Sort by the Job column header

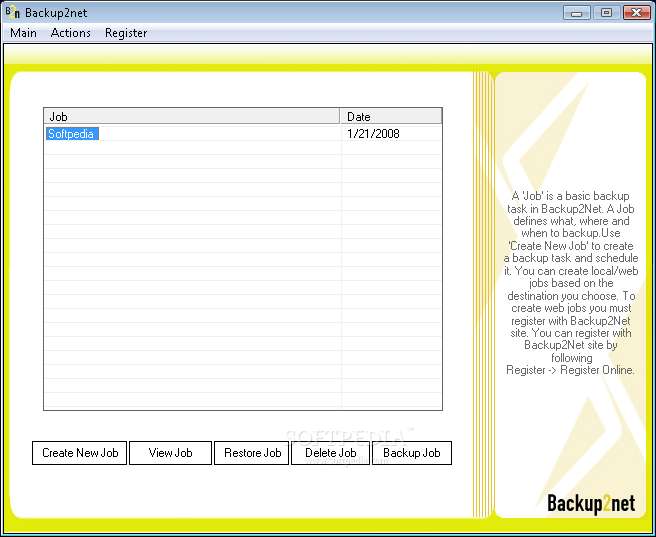[192, 116]
